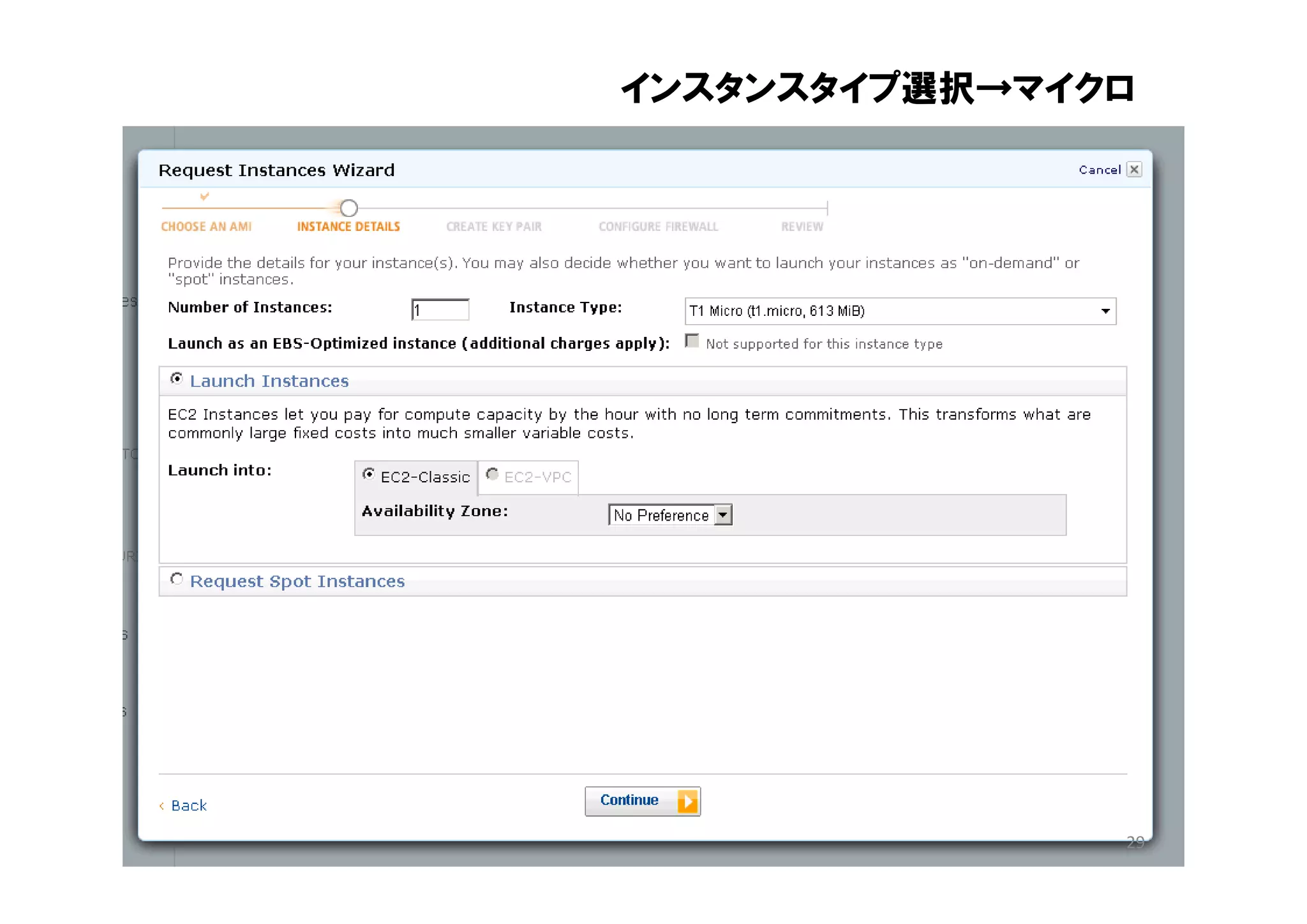The width and height of the screenshot is (1307, 924).
Task: Click the Number of Instances input field
Action: coord(440,311)
